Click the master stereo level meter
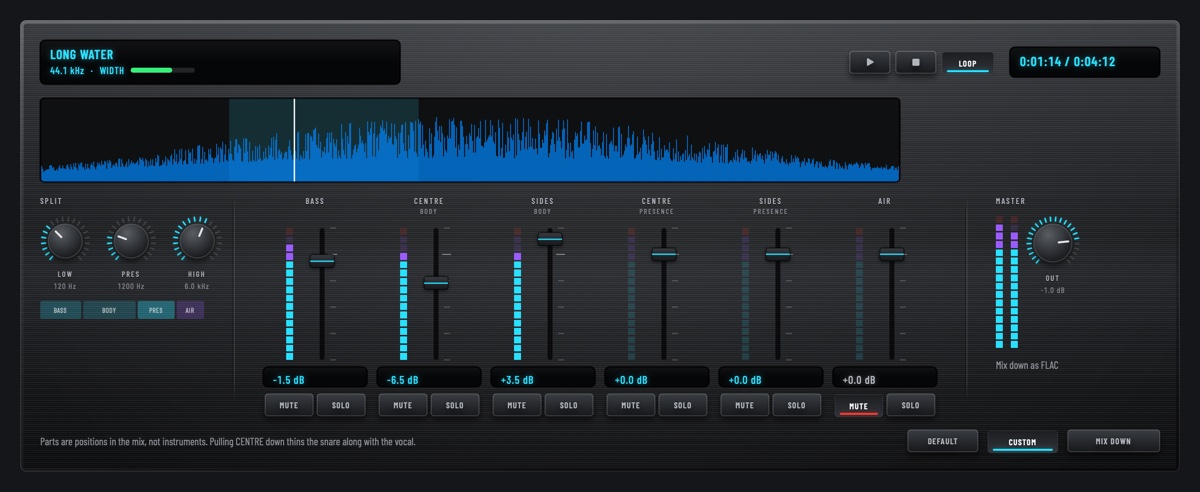This screenshot has height=492, width=1200. click(1006, 282)
